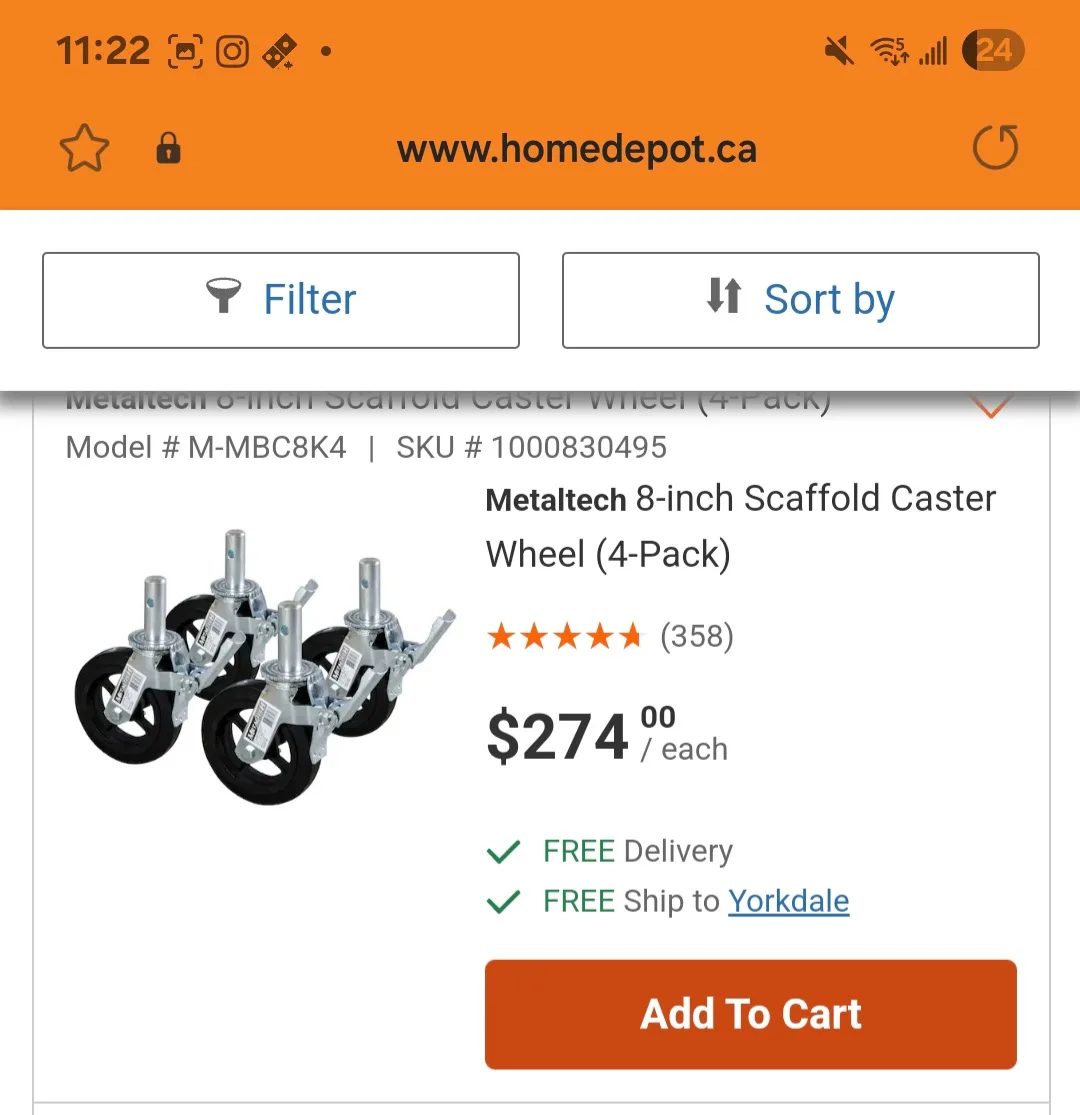Open the Yorkdale store link

tap(789, 901)
